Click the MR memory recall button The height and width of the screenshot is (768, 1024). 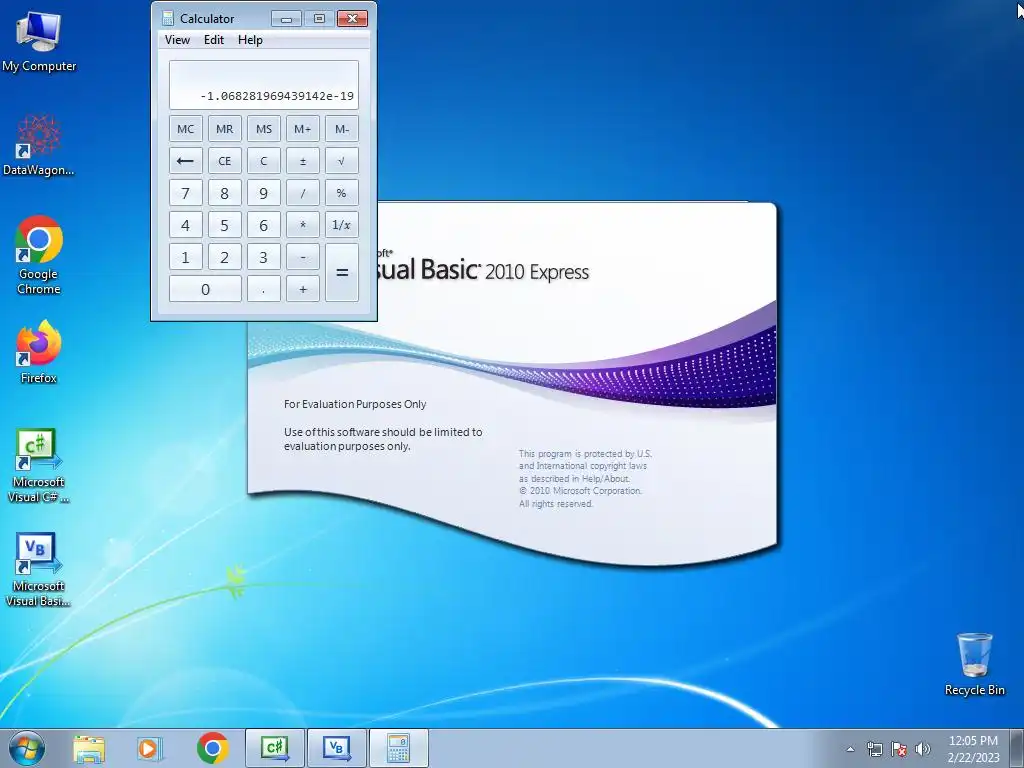(225, 129)
